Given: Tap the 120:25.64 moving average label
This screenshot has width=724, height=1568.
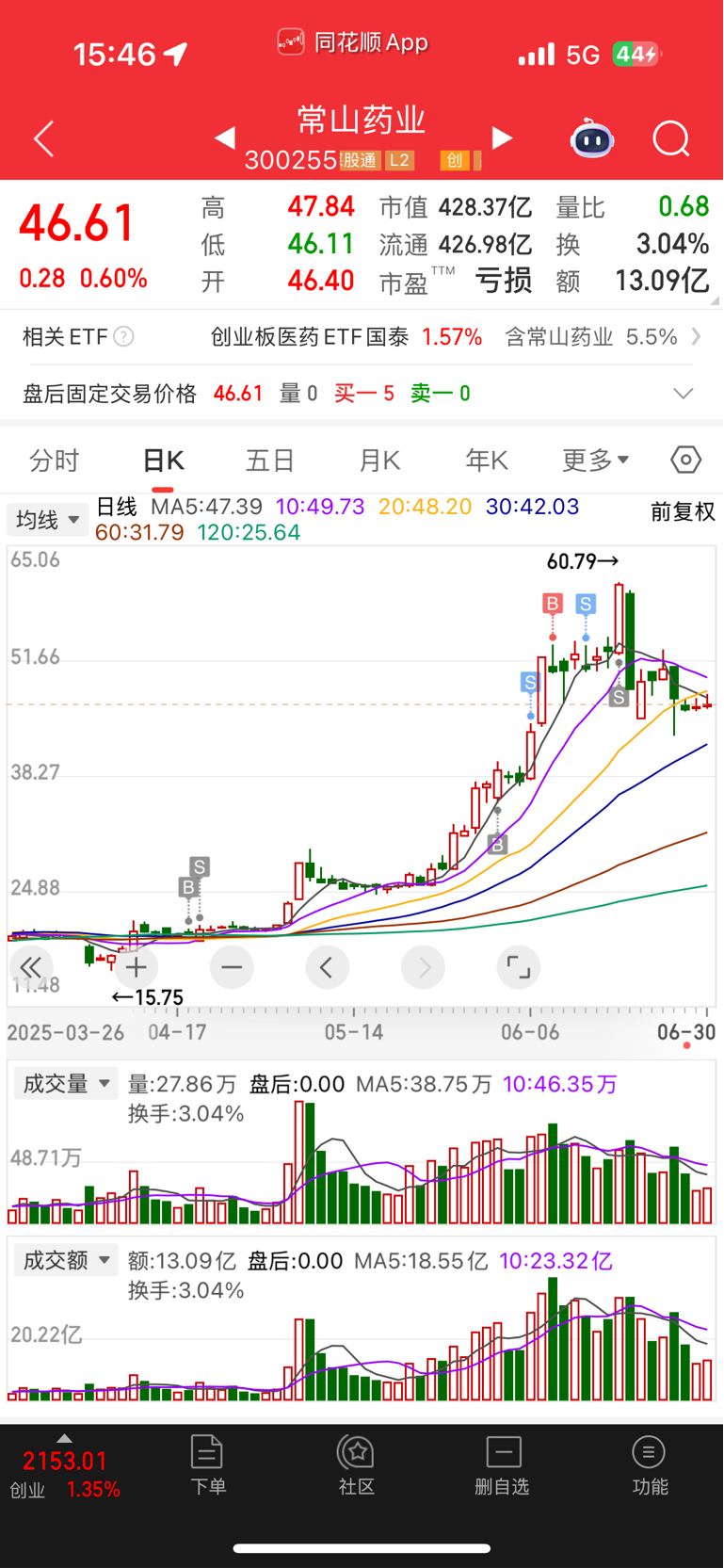Looking at the screenshot, I should click(249, 532).
